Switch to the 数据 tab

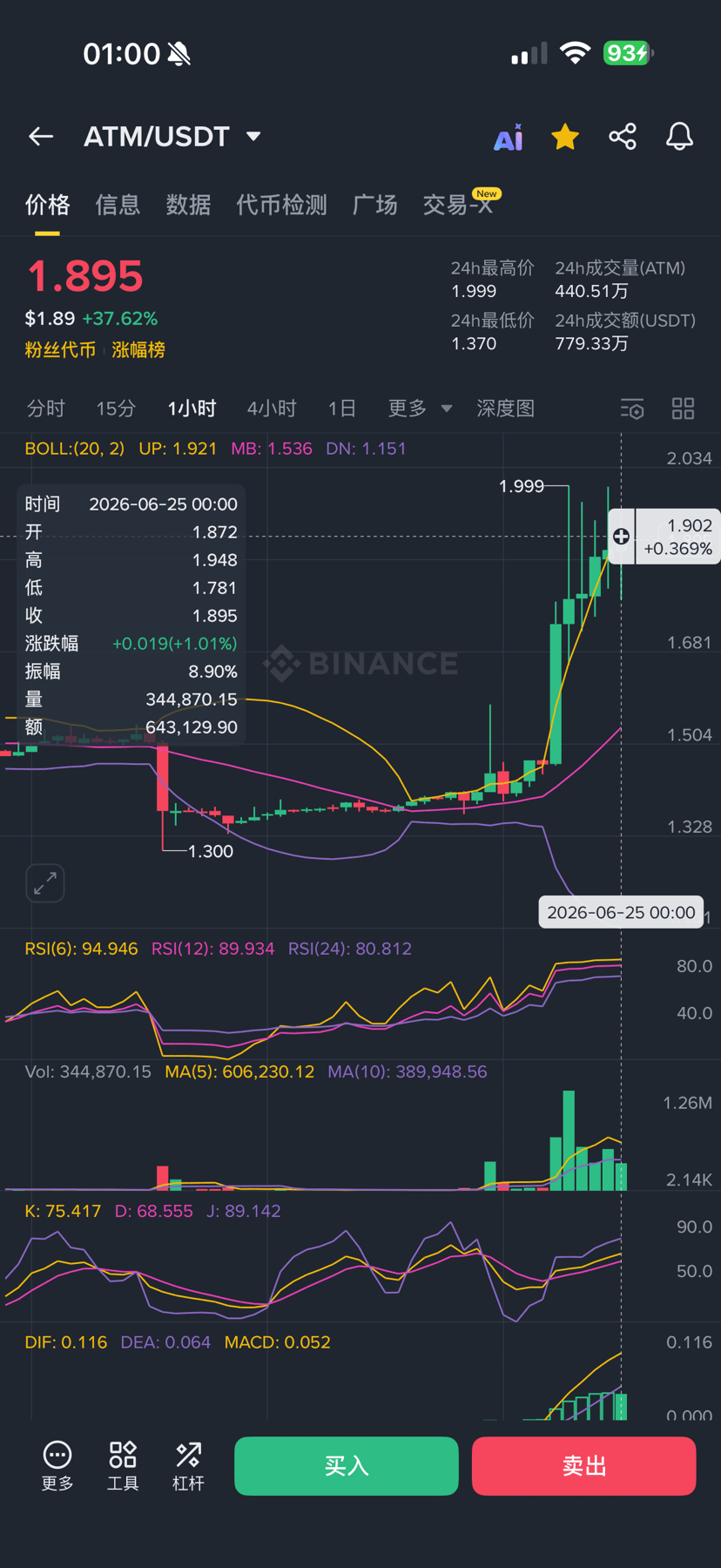(188, 205)
